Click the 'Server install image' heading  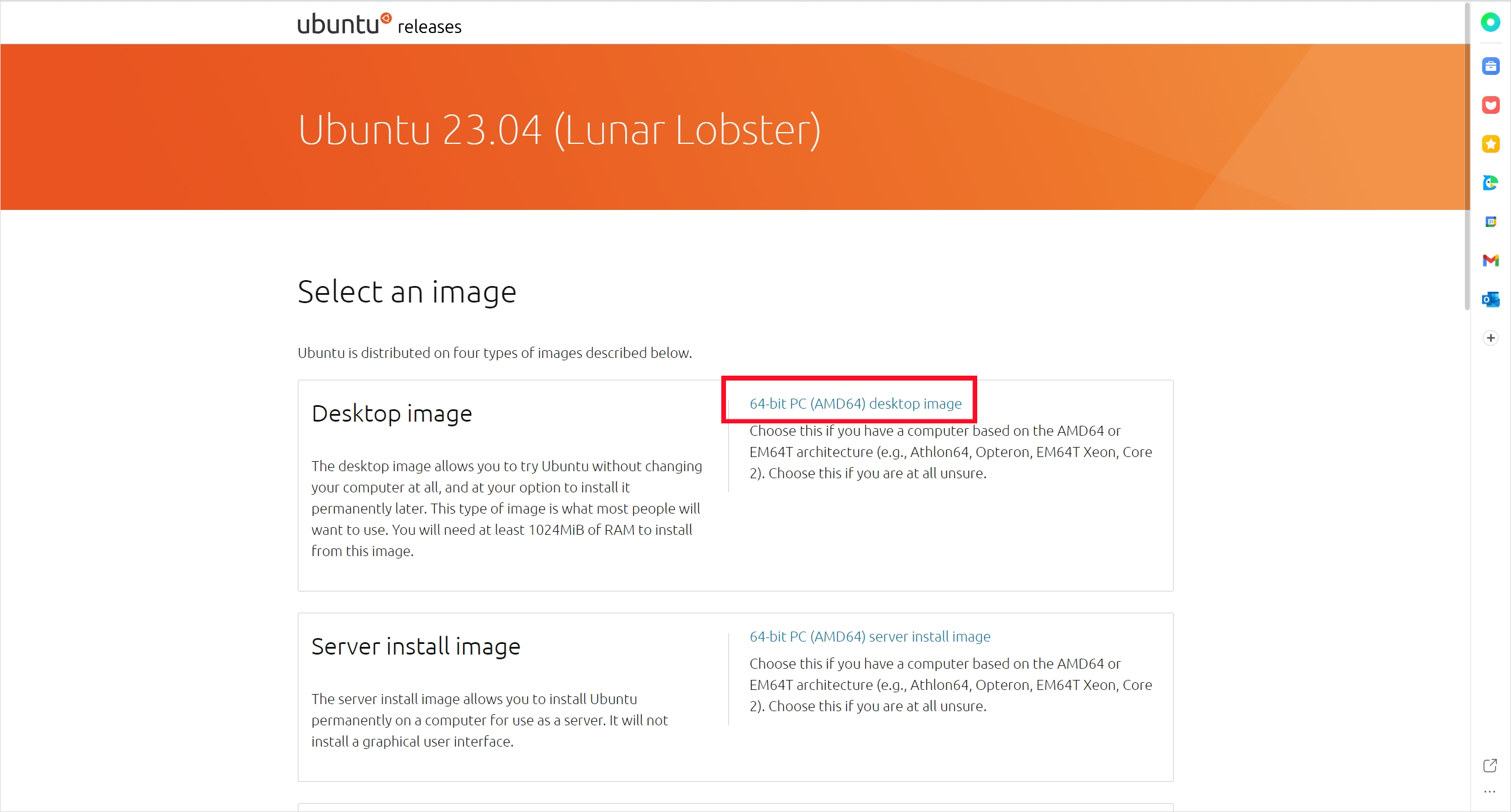(x=415, y=646)
